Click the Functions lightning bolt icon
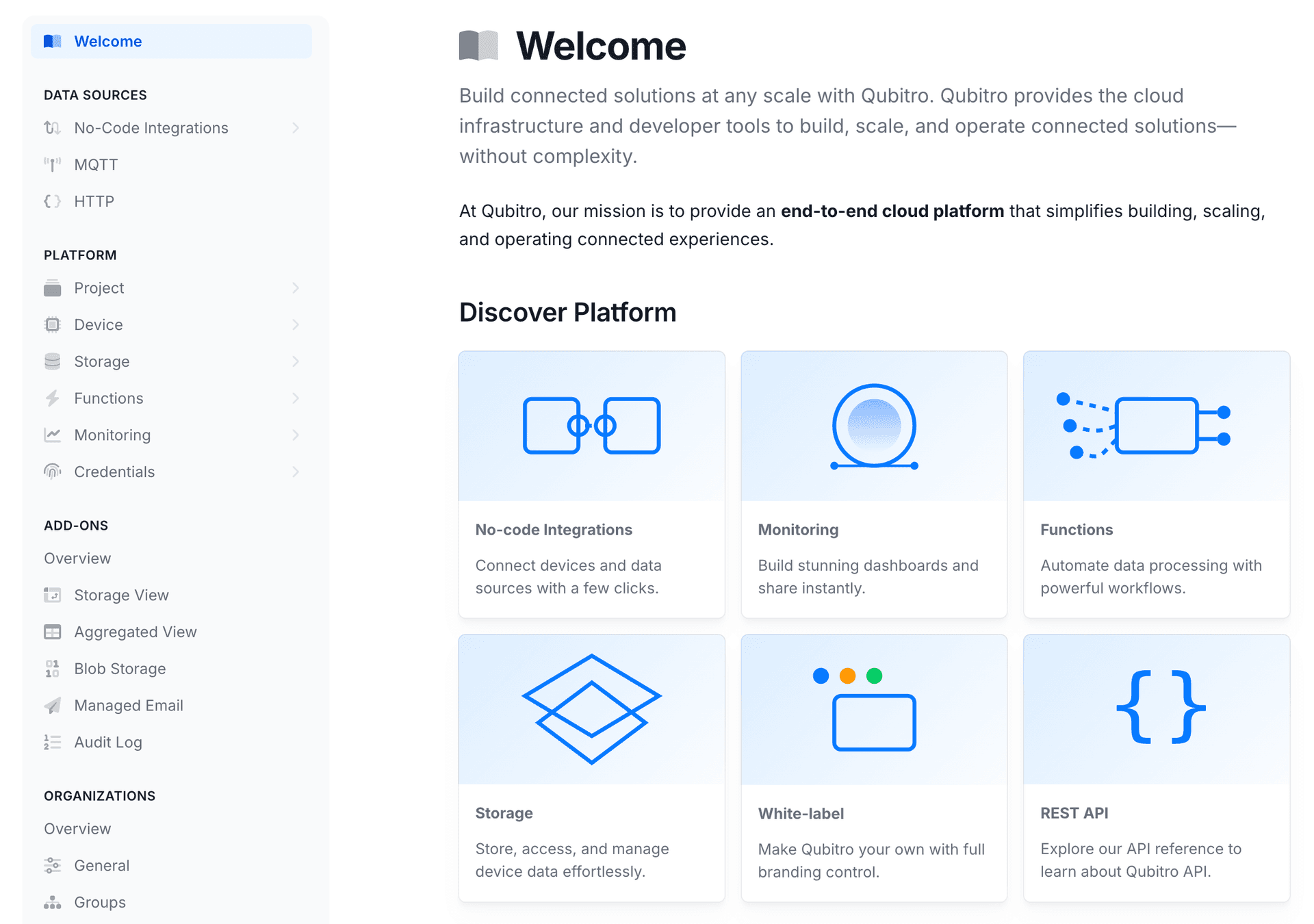1314x924 pixels. tap(53, 398)
